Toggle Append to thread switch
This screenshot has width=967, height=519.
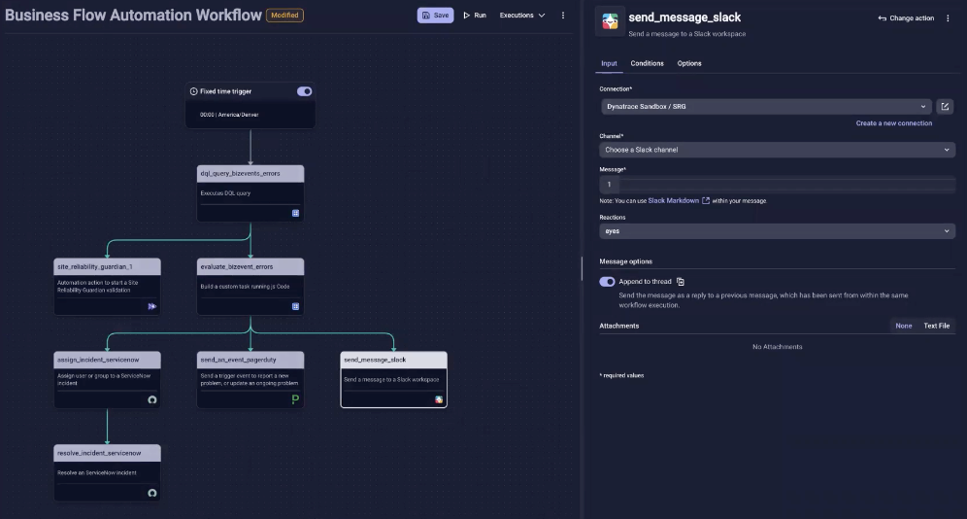[x=607, y=282]
